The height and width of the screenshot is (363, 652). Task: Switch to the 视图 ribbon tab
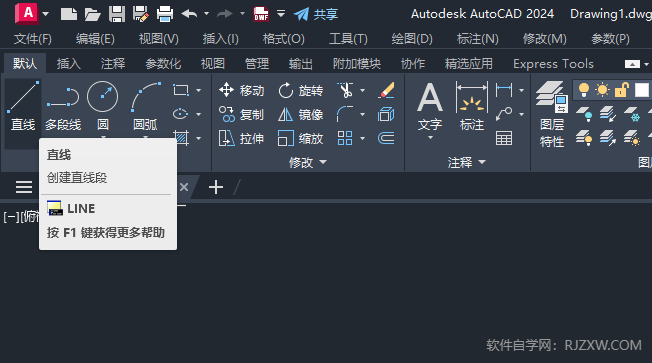pyautogui.click(x=213, y=64)
